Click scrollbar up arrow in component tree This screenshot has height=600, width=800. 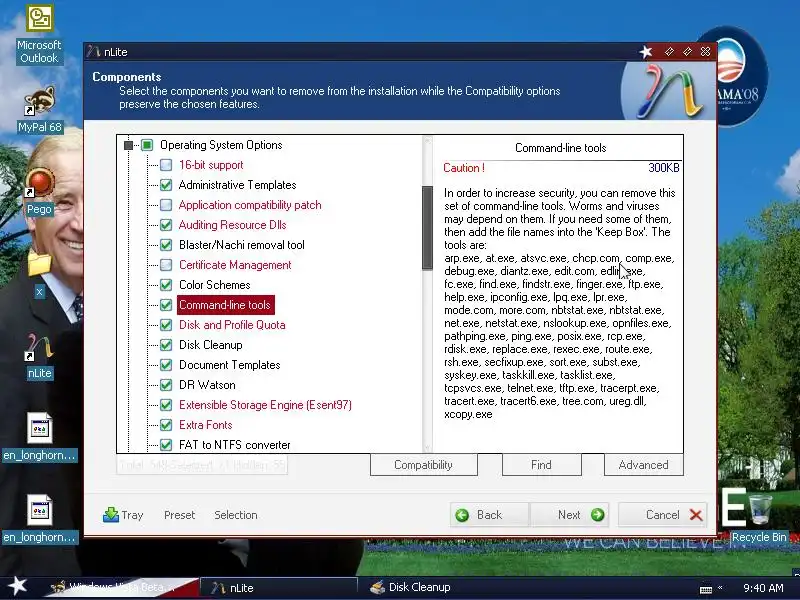pyautogui.click(x=428, y=141)
